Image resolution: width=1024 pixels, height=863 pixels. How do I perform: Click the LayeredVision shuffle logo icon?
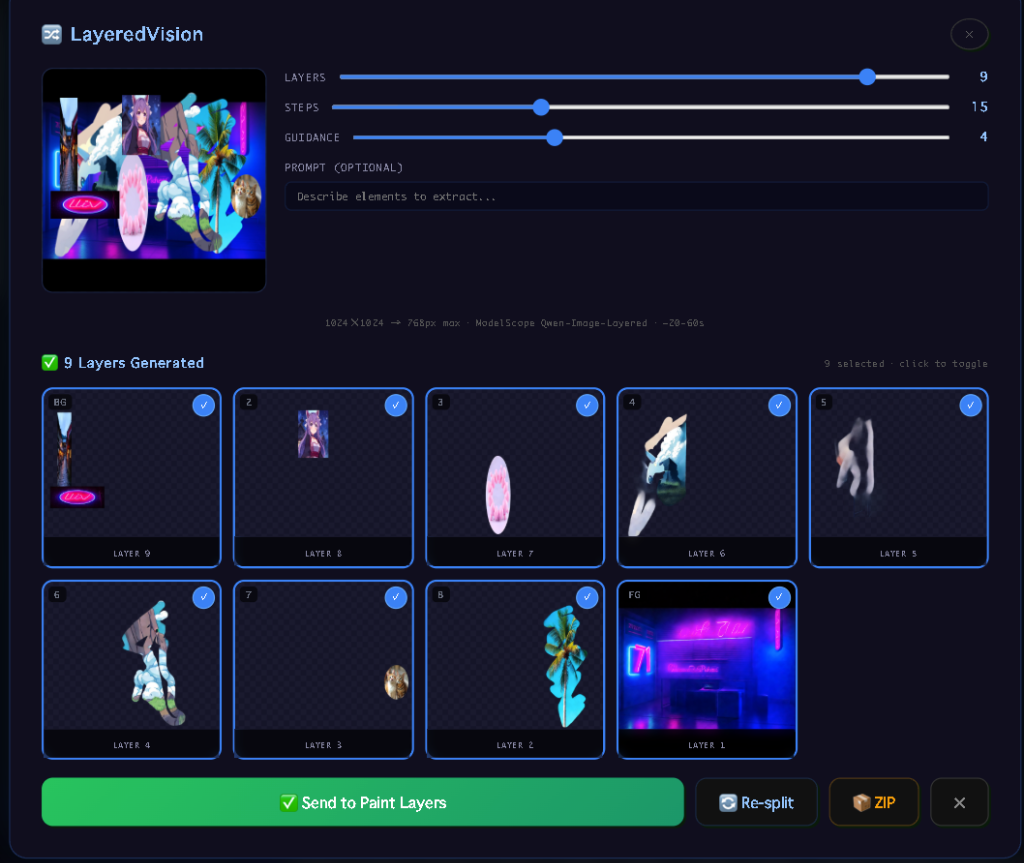[52, 34]
